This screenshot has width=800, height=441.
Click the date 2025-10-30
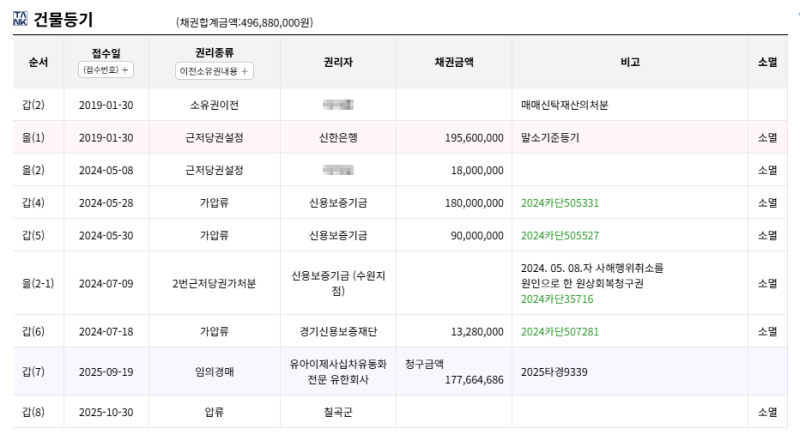click(106, 412)
